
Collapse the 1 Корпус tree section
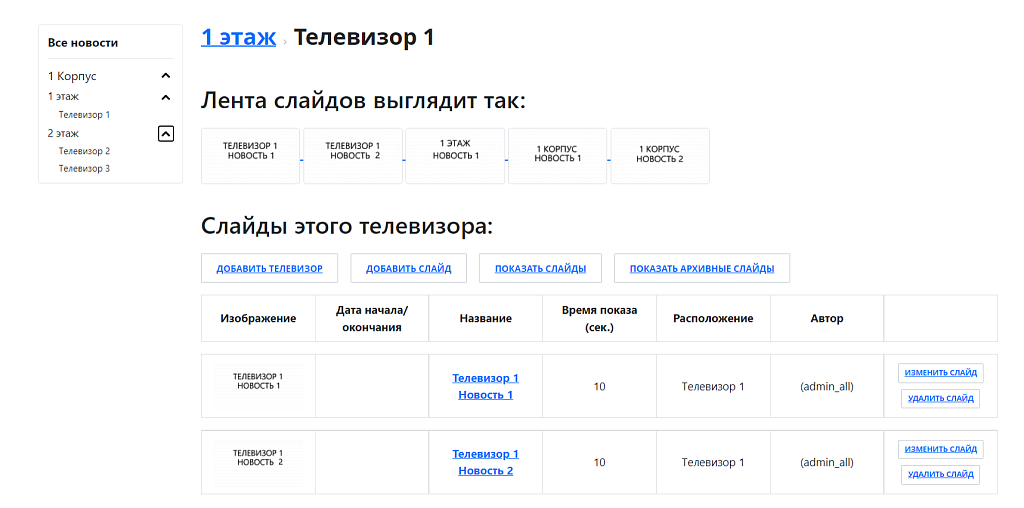tap(166, 76)
